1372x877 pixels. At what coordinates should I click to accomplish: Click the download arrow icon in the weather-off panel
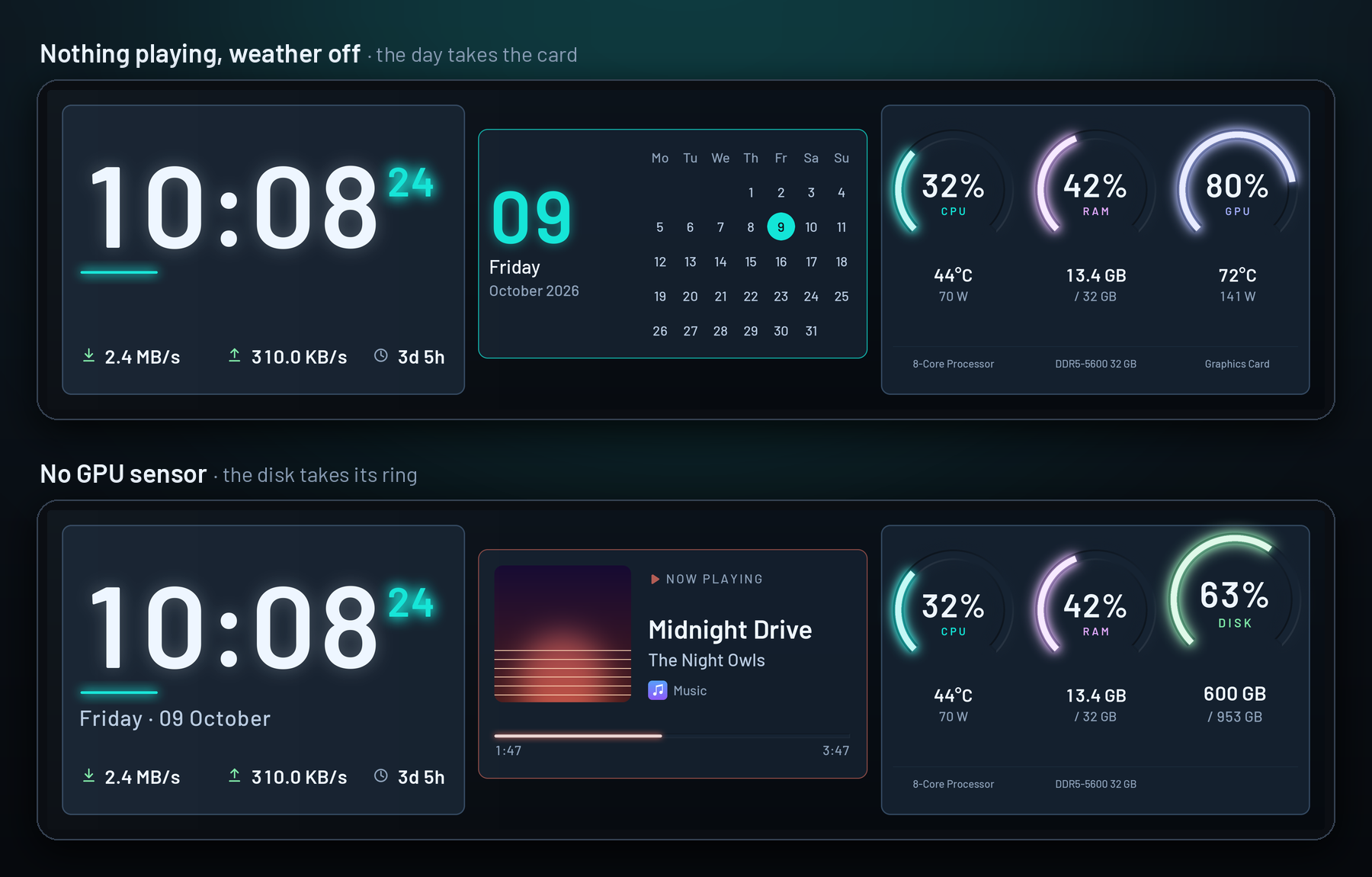tap(89, 355)
